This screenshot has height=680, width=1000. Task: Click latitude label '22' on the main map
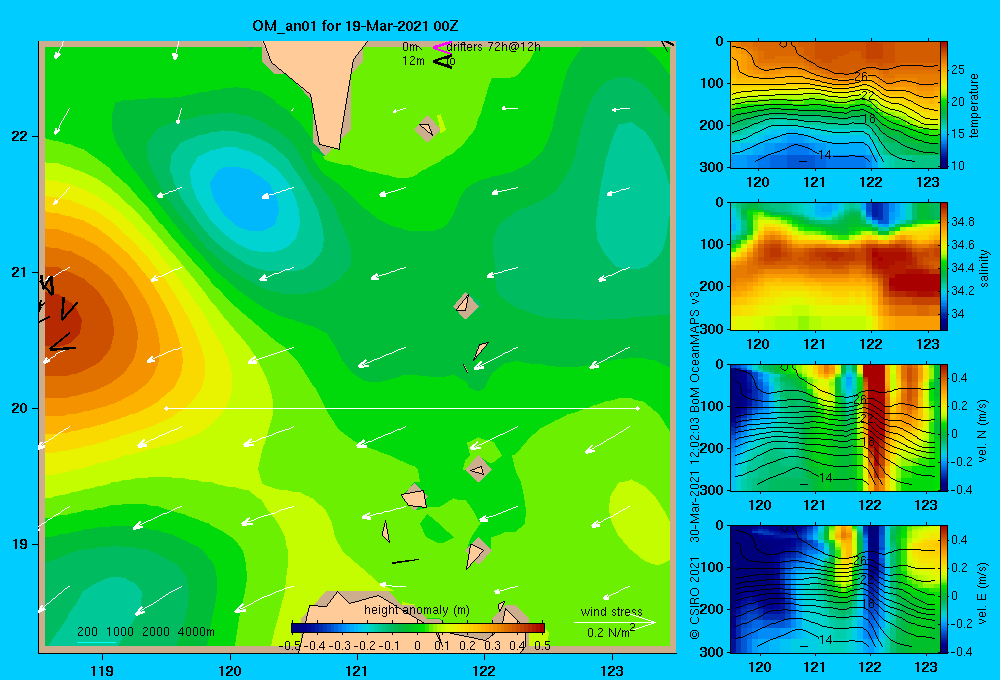coord(19,136)
